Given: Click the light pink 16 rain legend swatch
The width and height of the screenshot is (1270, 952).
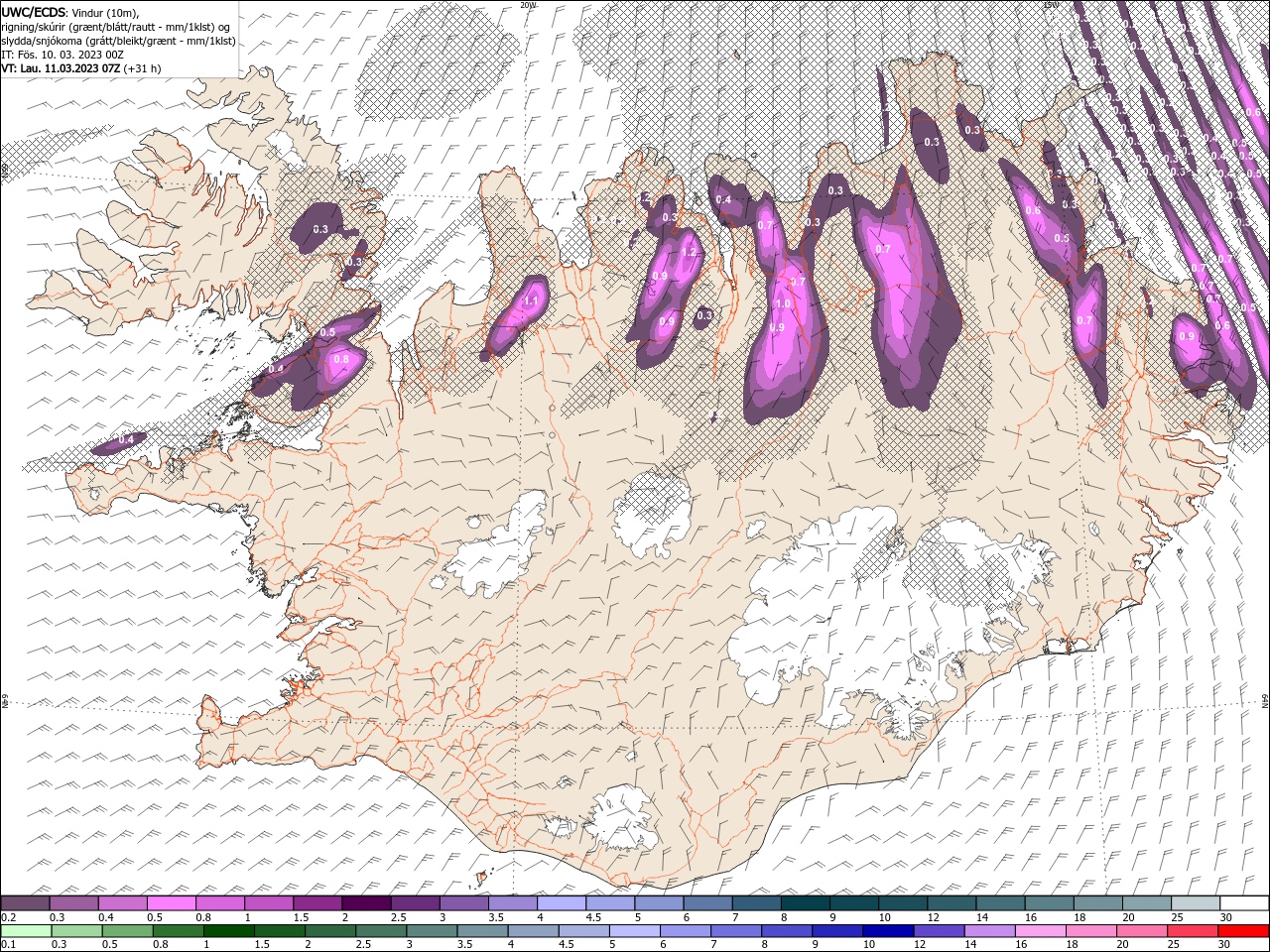Looking at the screenshot, I should 1040,931.
